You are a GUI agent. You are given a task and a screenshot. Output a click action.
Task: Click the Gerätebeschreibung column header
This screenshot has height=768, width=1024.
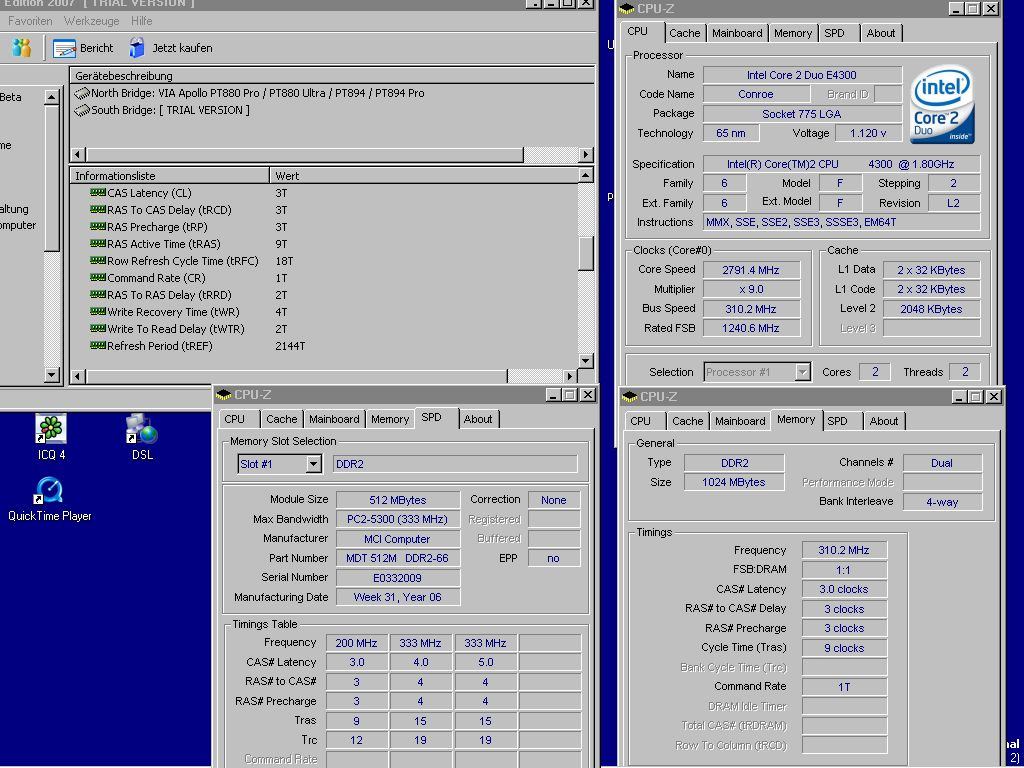click(332, 76)
